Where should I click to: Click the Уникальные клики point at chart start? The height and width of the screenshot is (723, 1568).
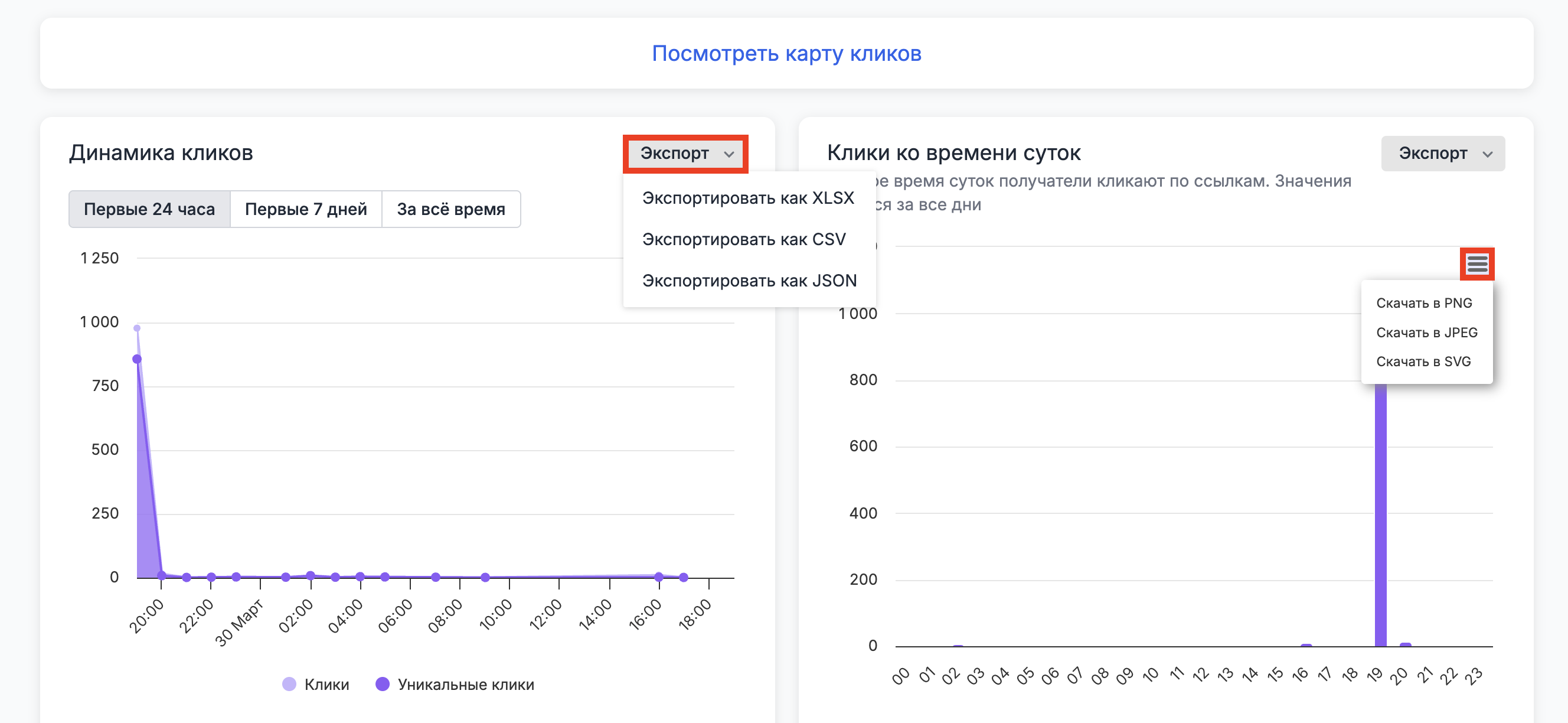pos(137,359)
